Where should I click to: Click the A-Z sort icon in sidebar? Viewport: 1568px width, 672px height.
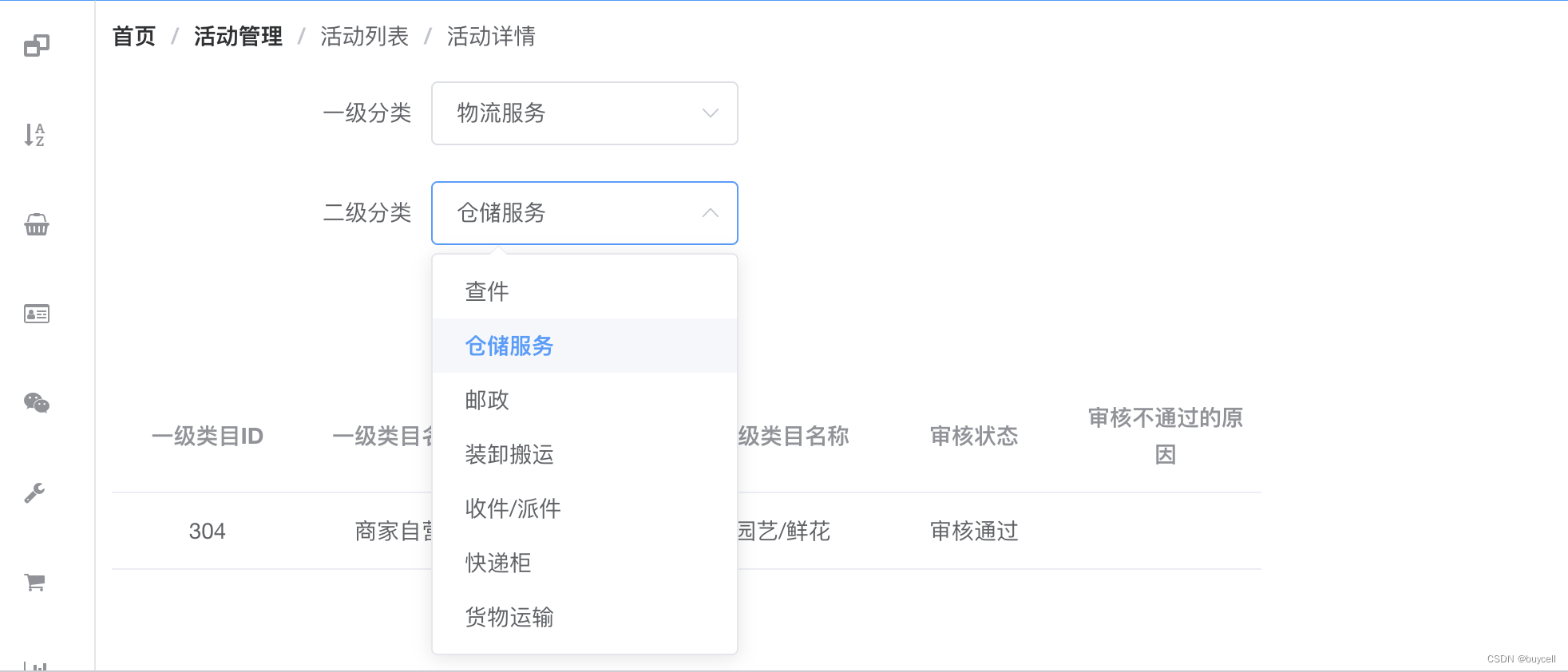point(35,135)
